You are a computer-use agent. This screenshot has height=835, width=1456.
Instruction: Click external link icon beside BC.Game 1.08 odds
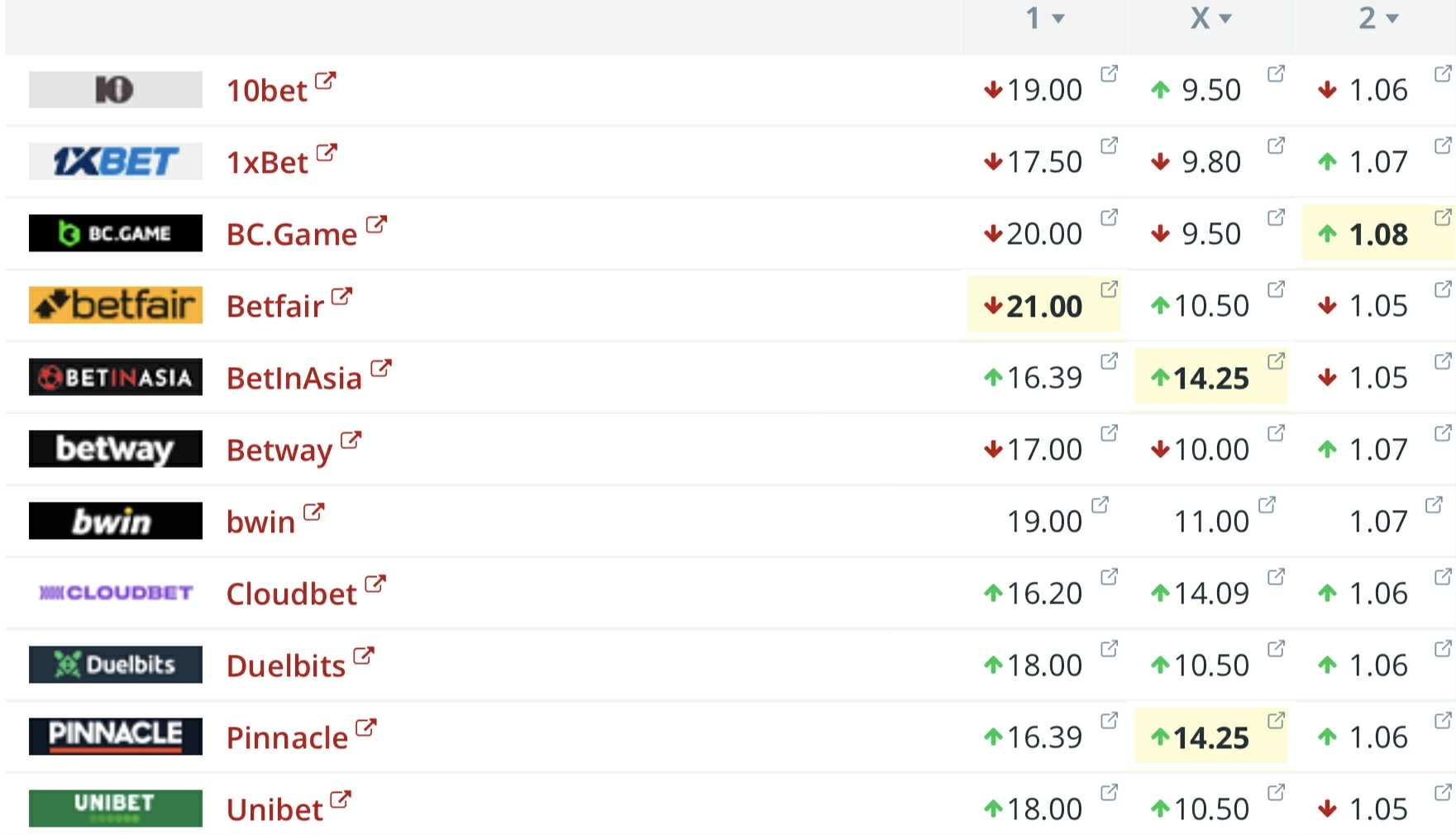pyautogui.click(x=1443, y=217)
